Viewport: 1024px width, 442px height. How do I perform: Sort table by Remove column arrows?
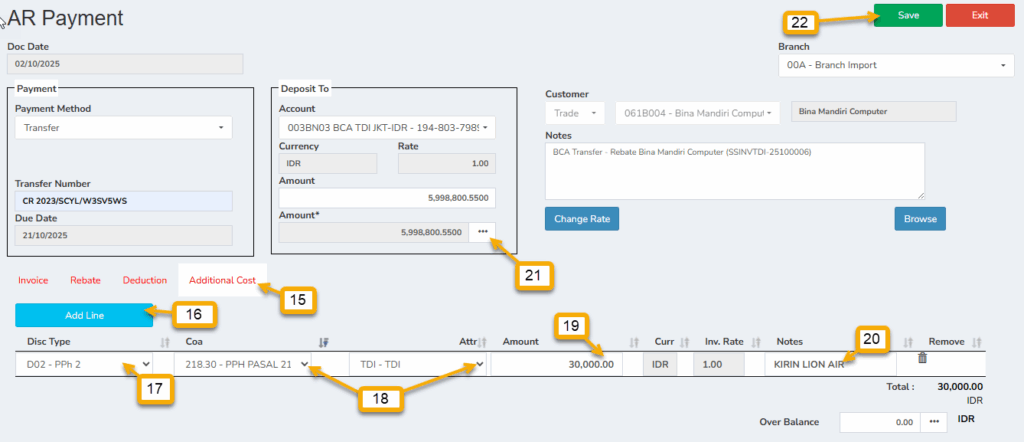(977, 342)
